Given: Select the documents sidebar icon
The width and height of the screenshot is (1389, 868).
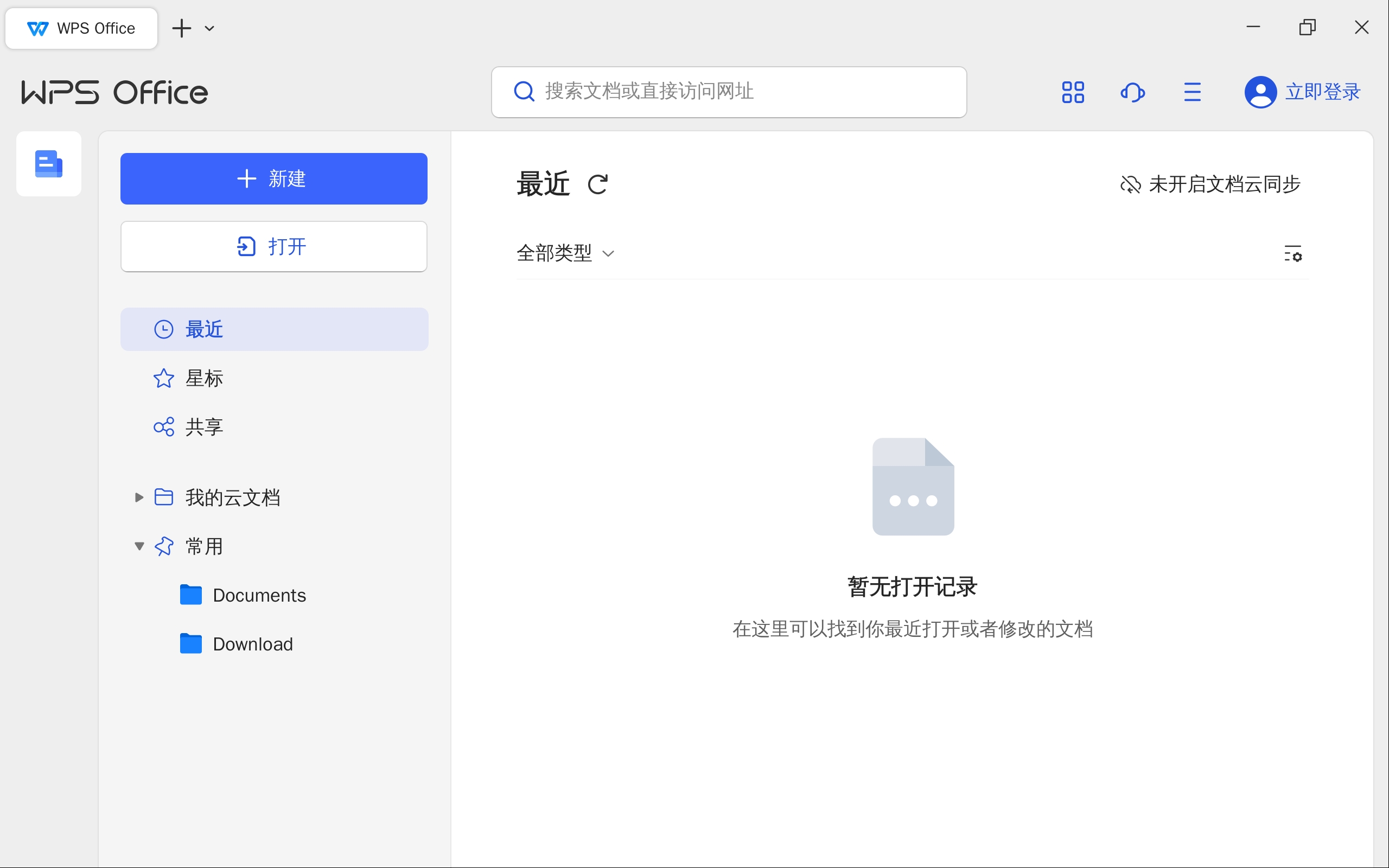Looking at the screenshot, I should [49, 164].
